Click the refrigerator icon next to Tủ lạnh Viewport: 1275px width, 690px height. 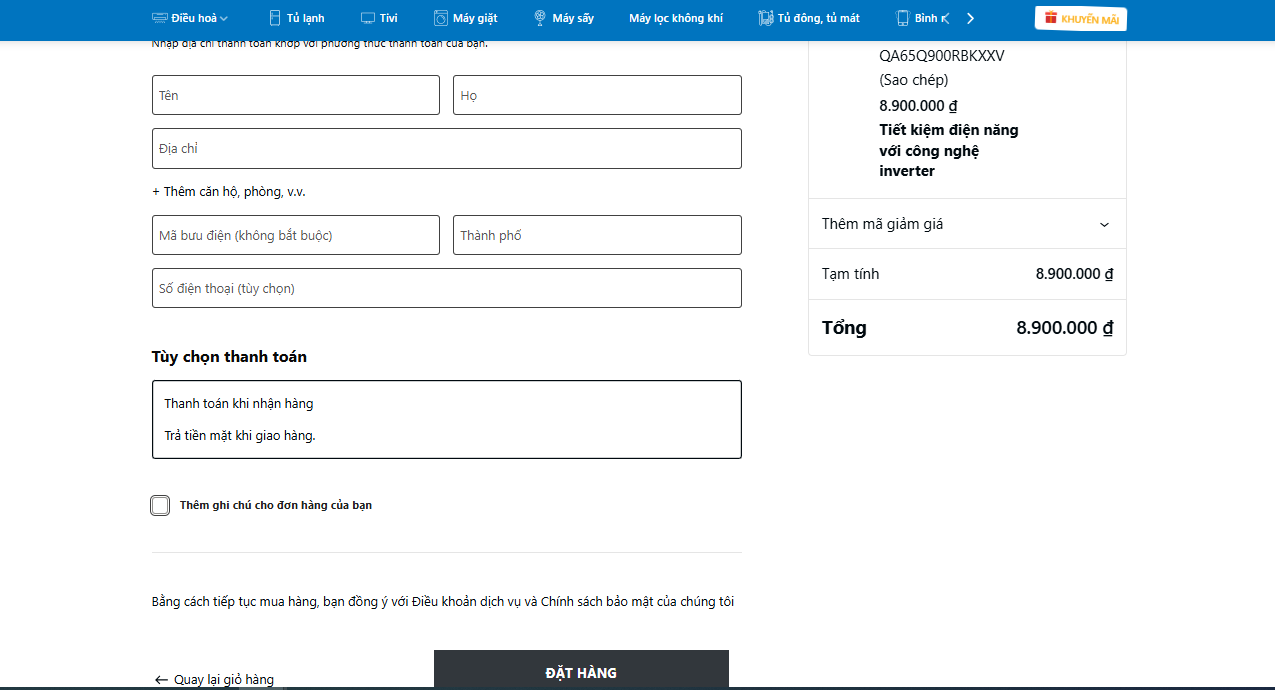[275, 18]
